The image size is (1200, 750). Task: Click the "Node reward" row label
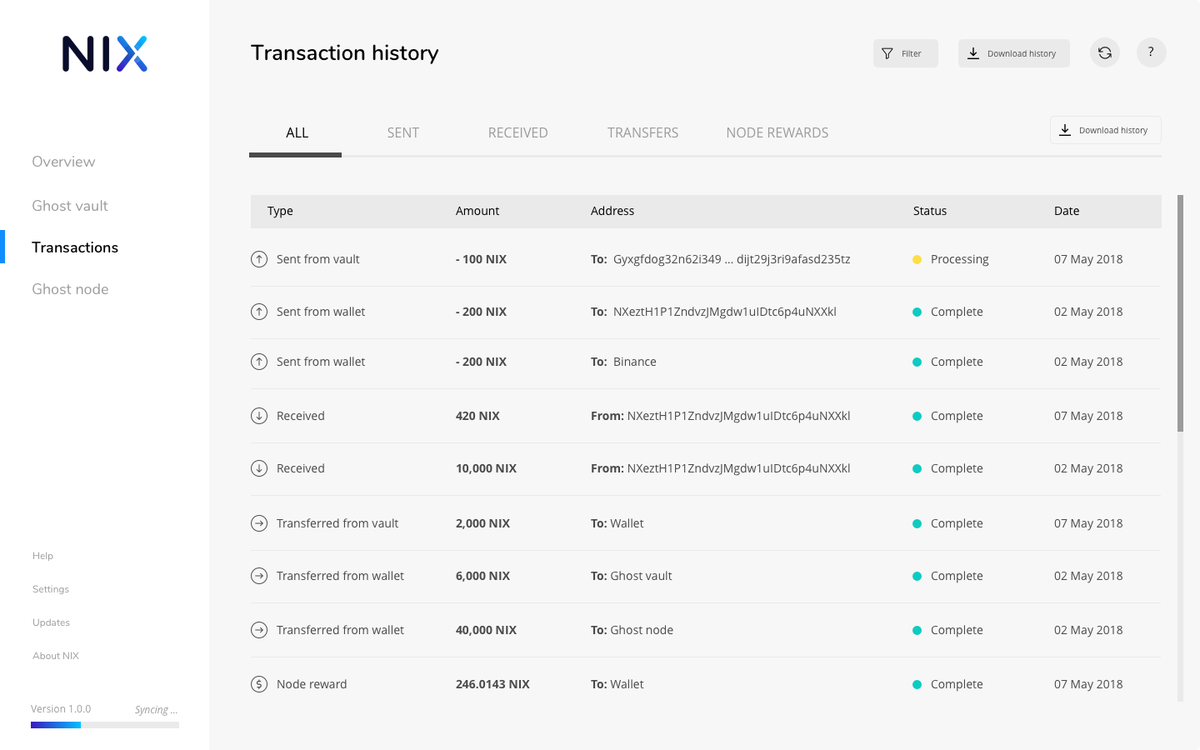point(312,684)
